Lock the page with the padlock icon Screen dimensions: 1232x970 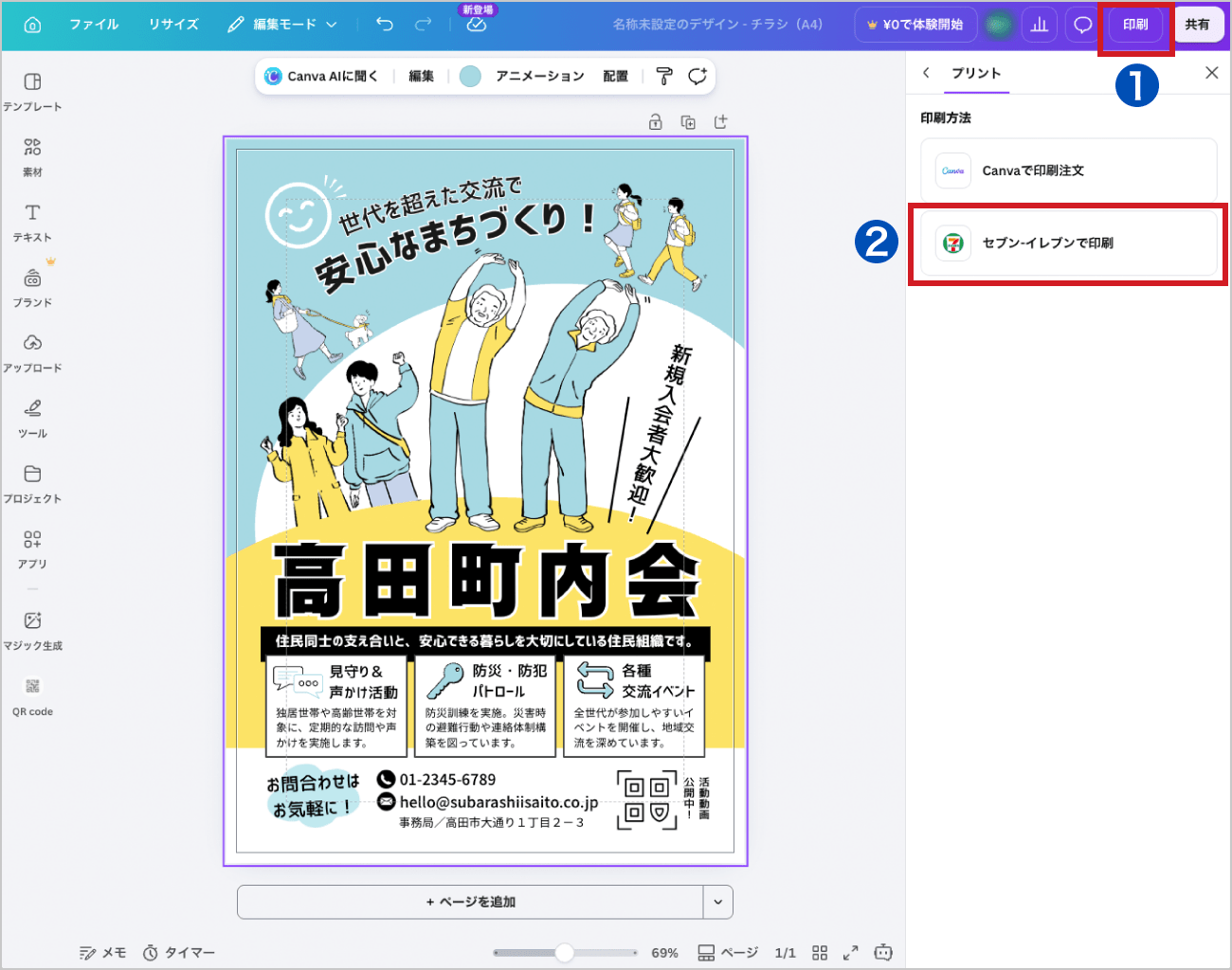point(655,122)
